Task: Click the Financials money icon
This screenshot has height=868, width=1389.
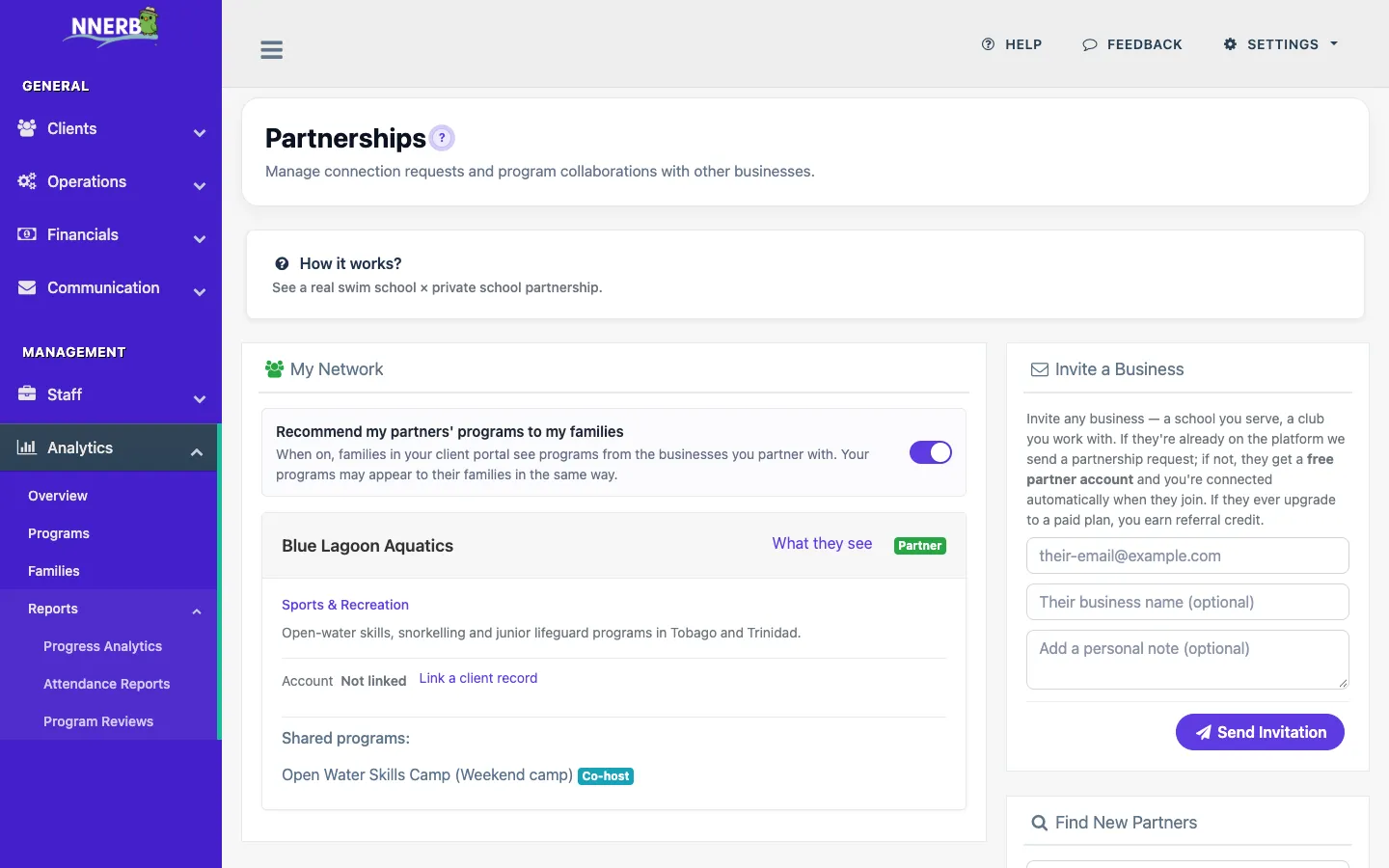Action: [27, 234]
